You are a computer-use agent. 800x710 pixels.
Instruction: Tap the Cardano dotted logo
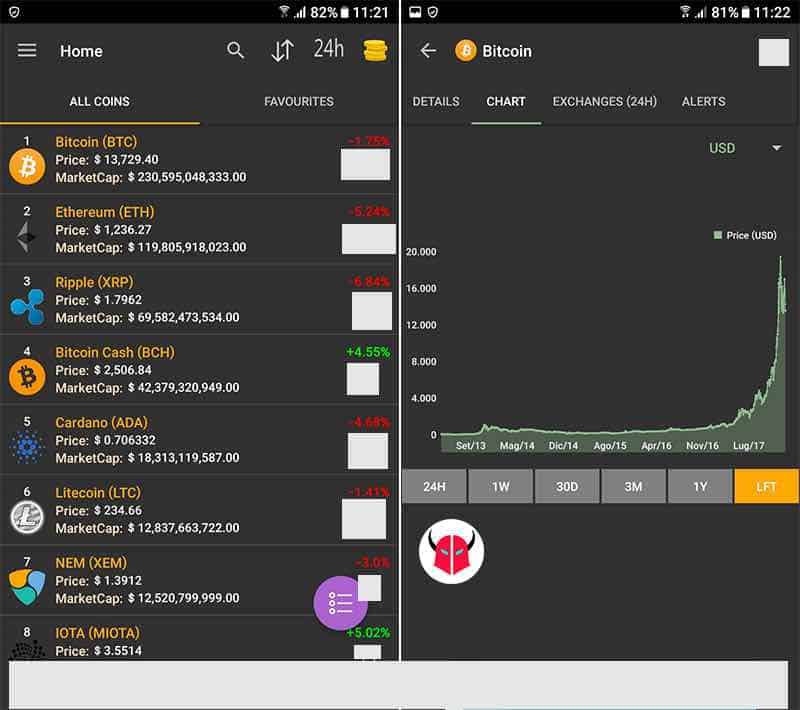pos(27,447)
